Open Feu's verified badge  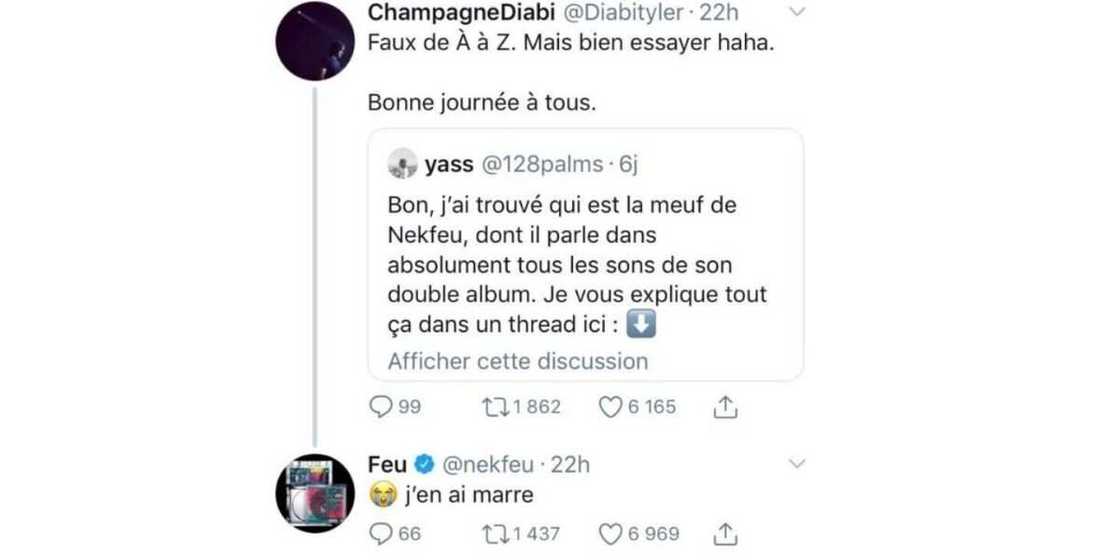(x=423, y=464)
